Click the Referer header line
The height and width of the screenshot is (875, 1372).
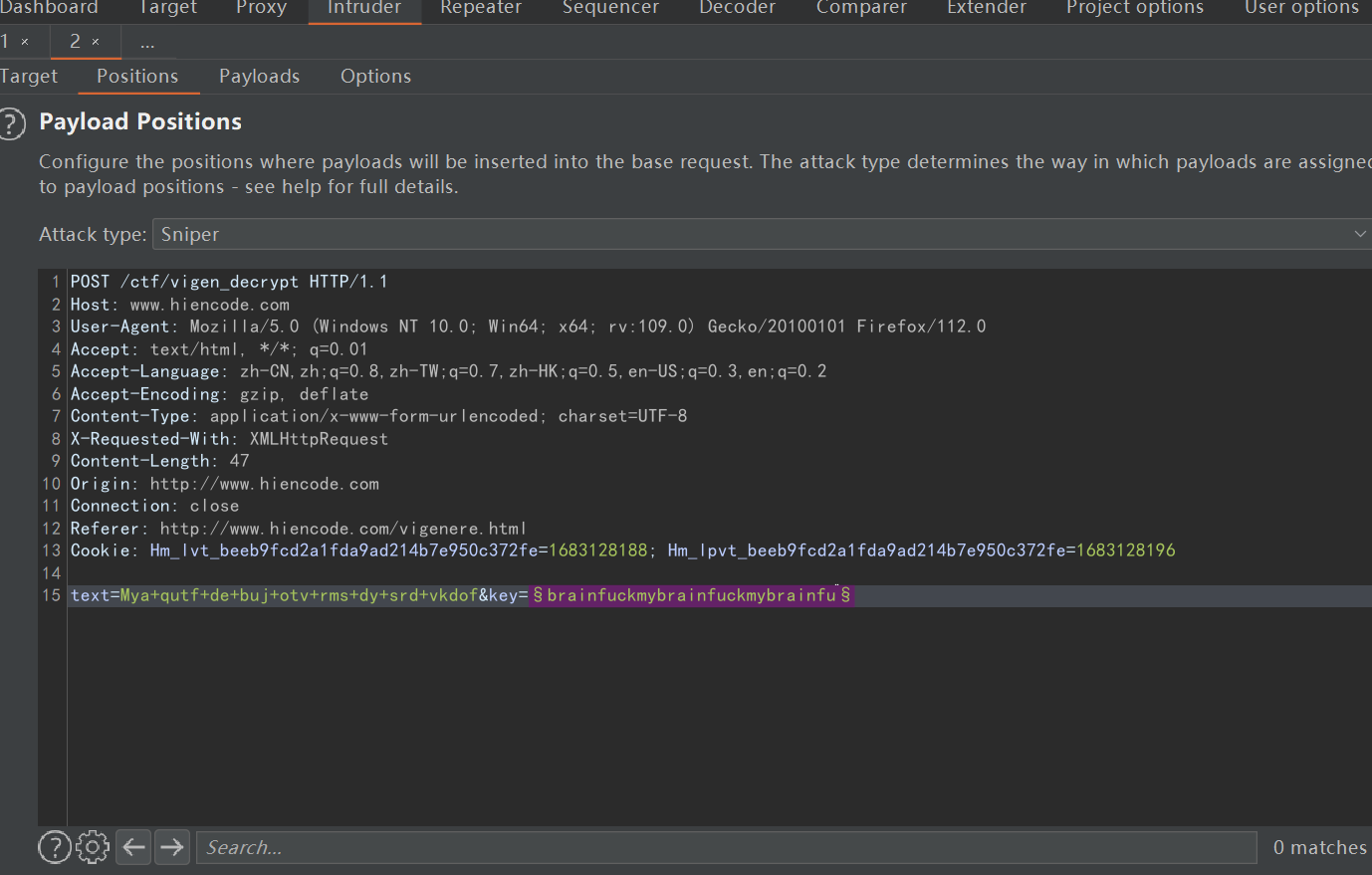(x=298, y=529)
